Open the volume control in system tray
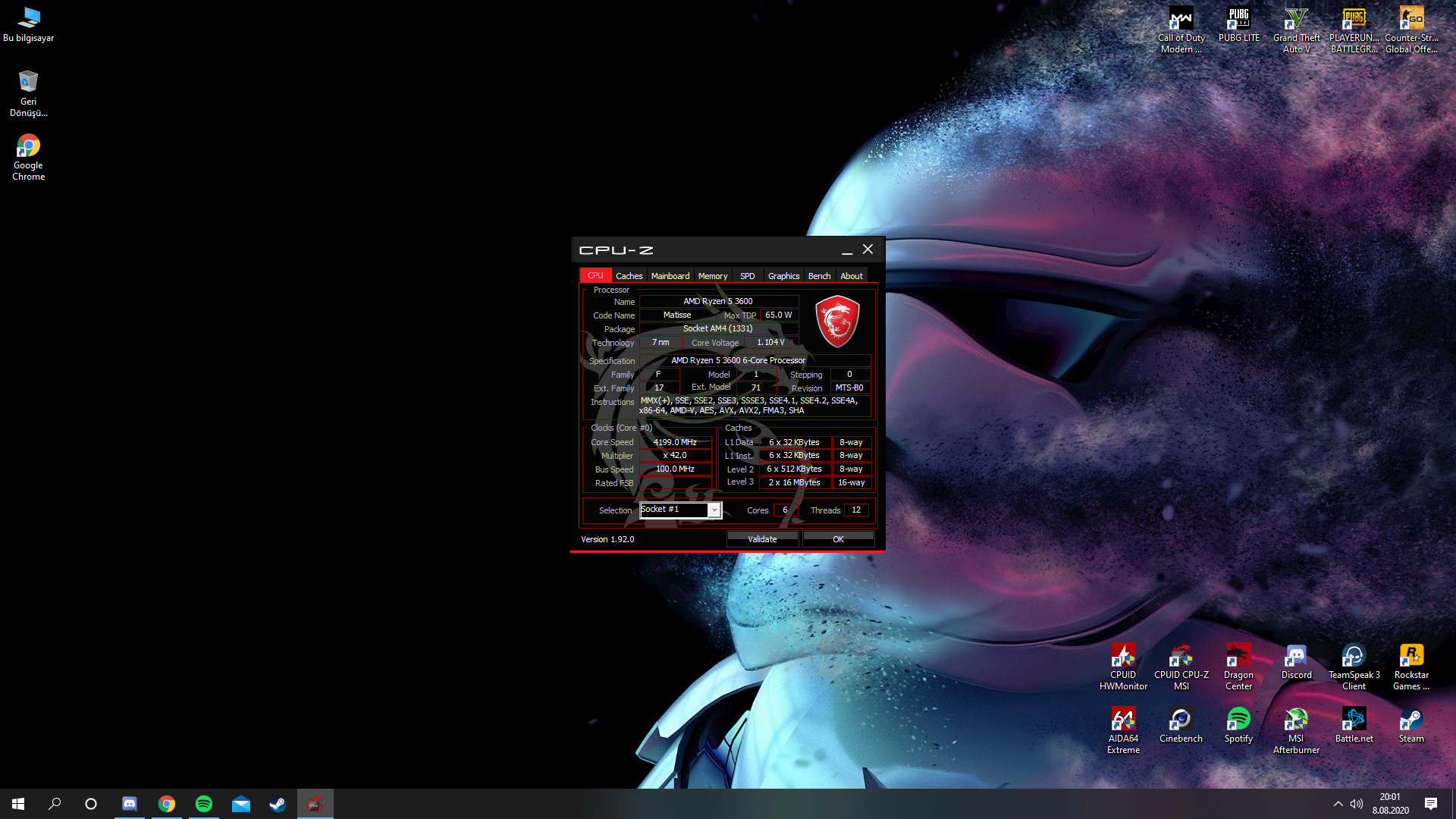 tap(1357, 804)
